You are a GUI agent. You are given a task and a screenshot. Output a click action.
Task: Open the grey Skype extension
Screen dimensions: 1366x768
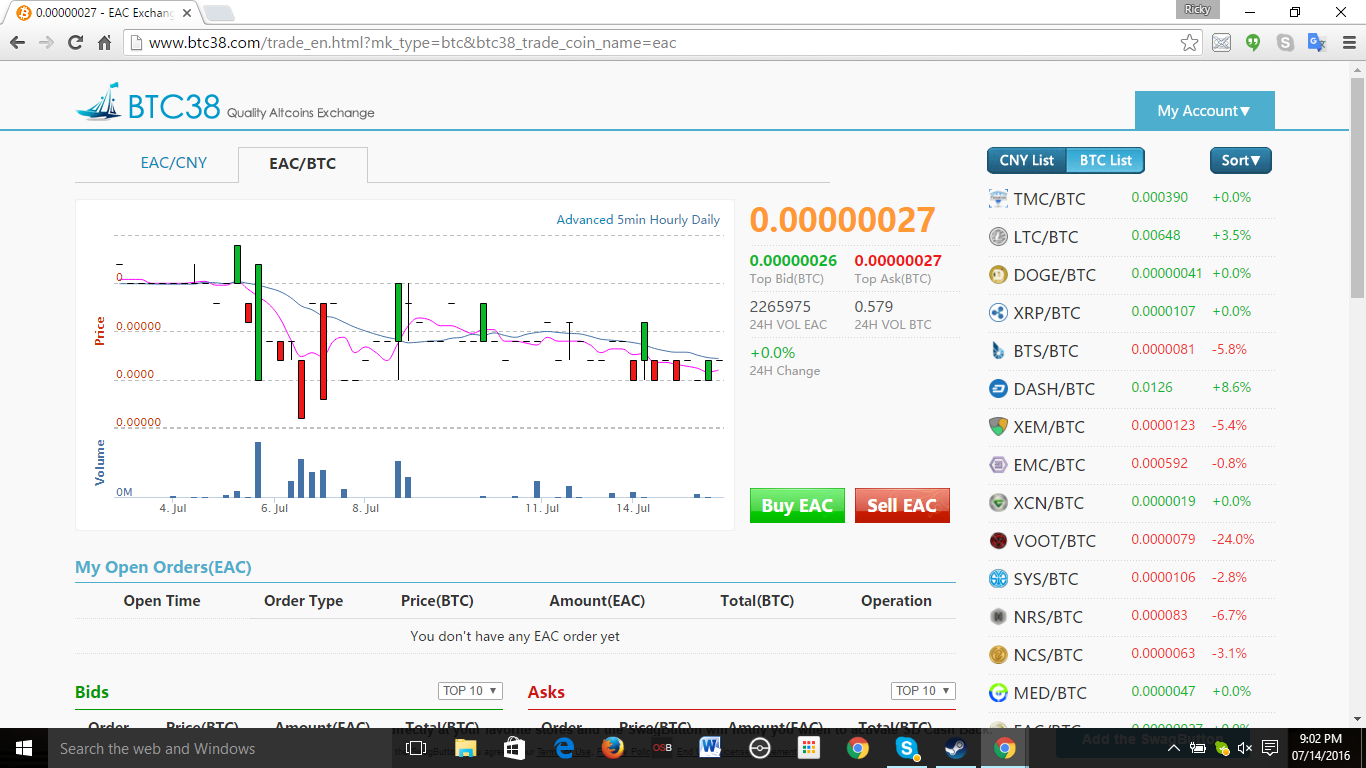(1285, 43)
